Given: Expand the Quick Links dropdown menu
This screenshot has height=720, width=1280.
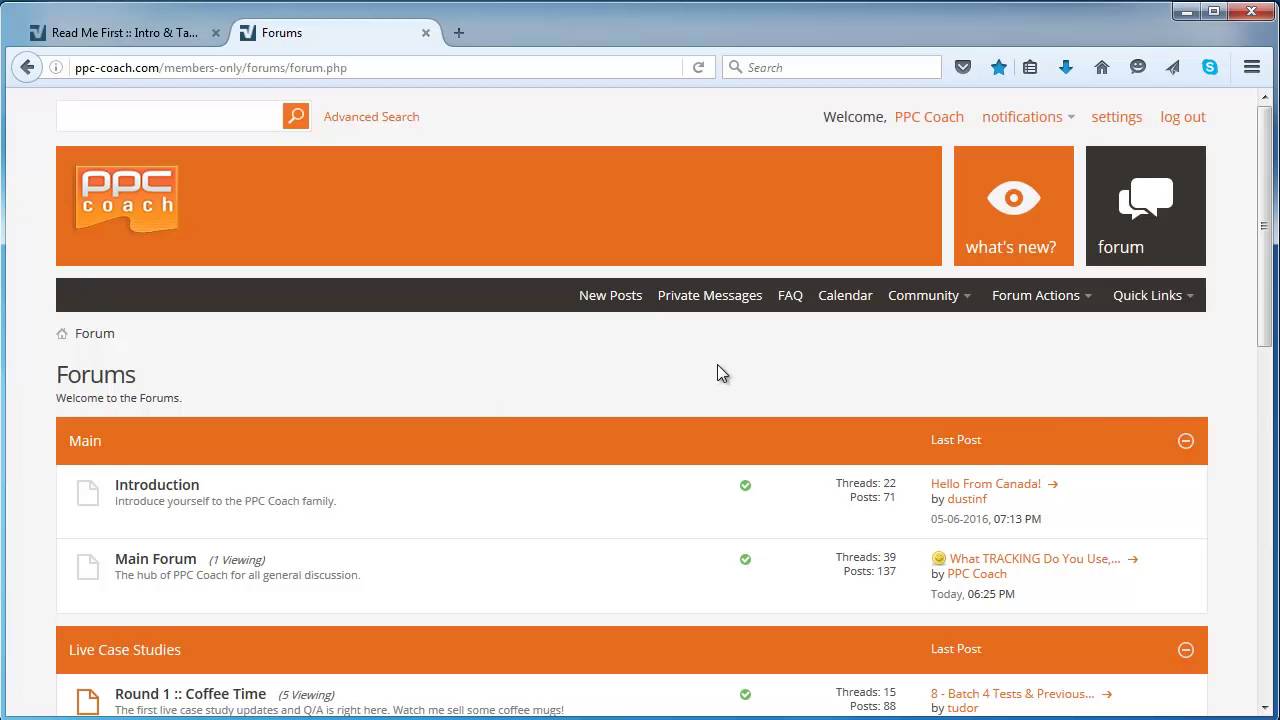Looking at the screenshot, I should 1153,295.
